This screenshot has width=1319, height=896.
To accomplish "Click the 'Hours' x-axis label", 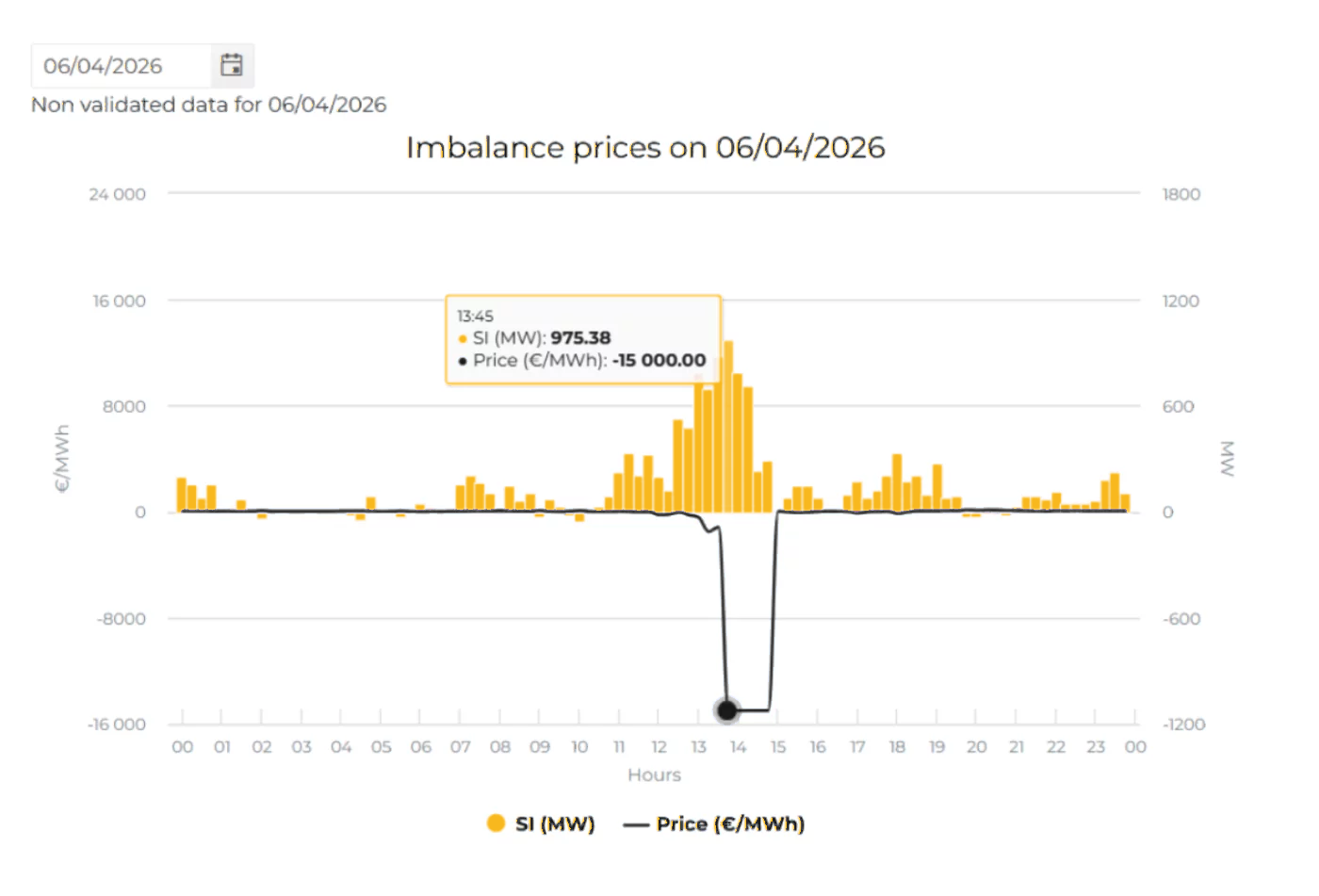I will click(x=655, y=774).
